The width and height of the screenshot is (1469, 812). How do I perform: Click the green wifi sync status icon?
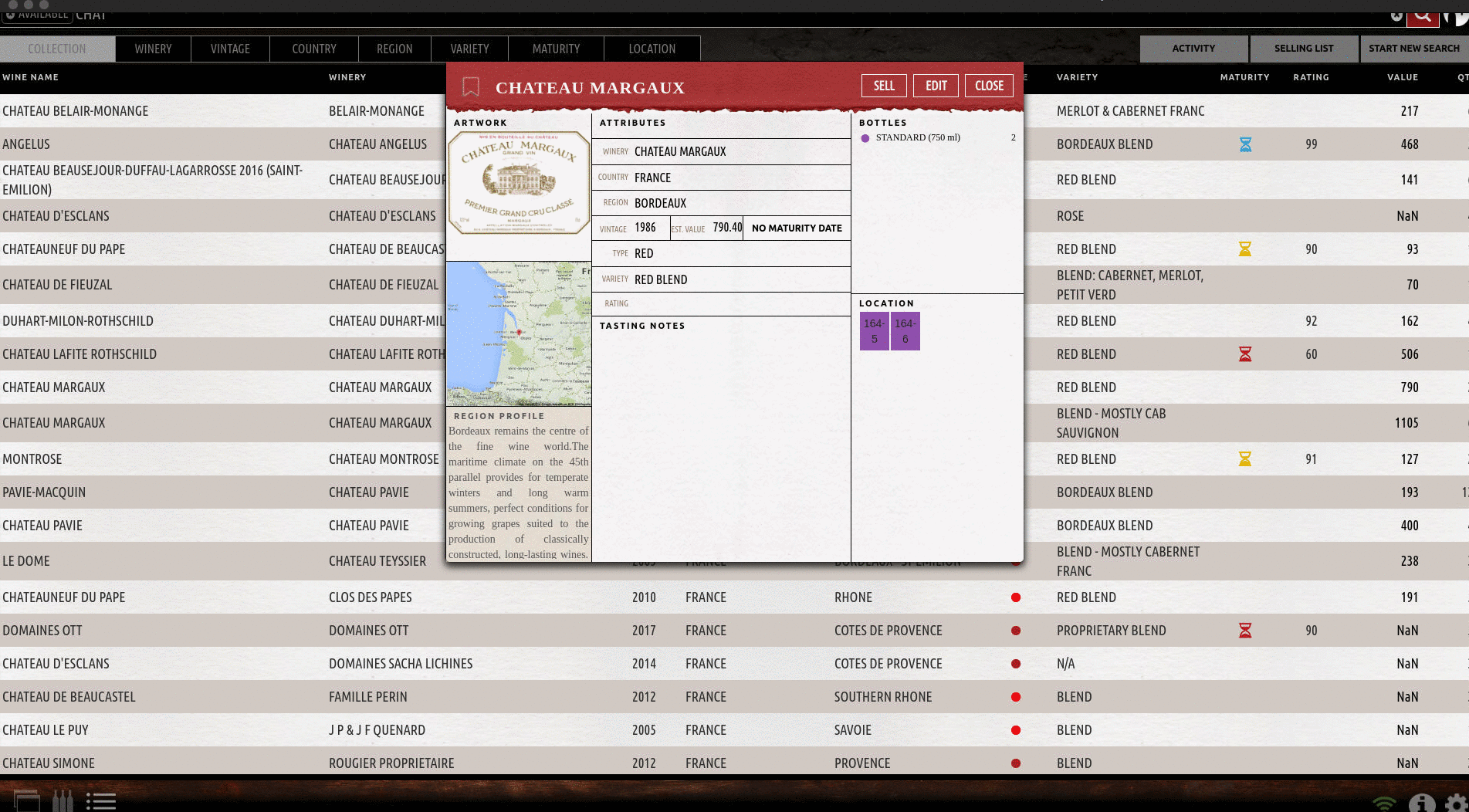(1385, 804)
